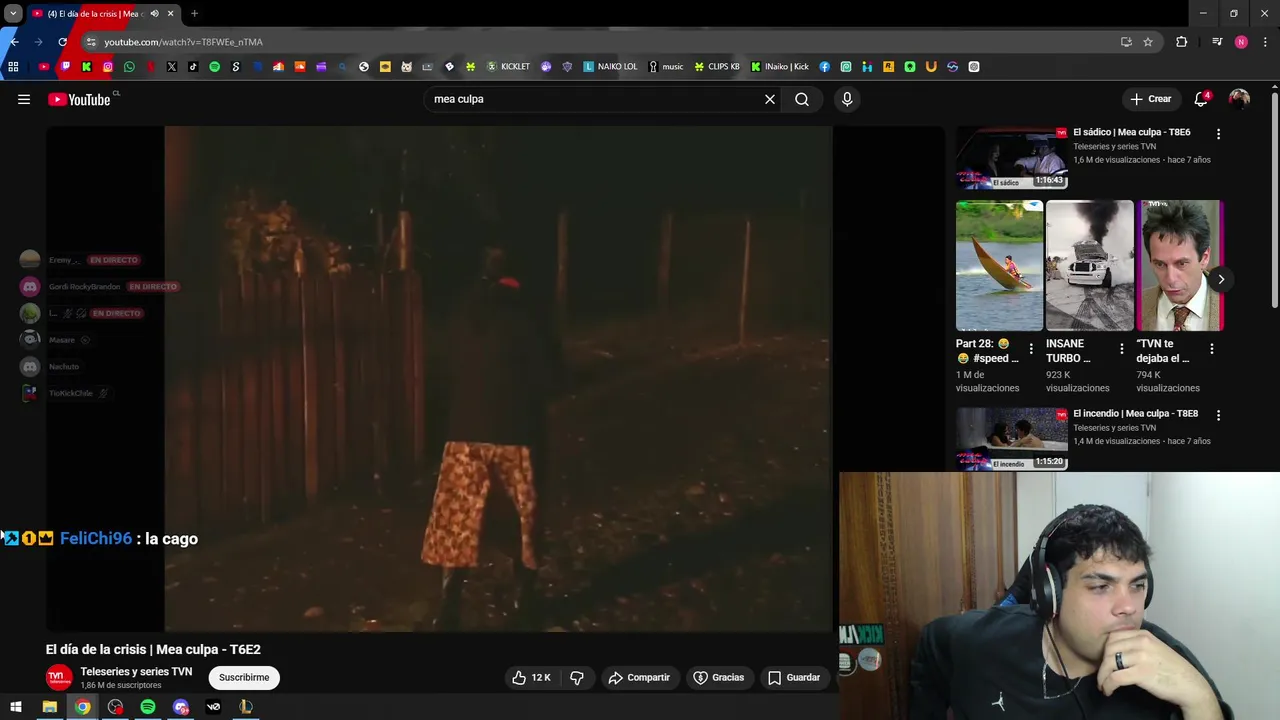Viewport: 1280px width, 720px height.
Task: Like the video with 12 K likes
Action: coord(532,677)
